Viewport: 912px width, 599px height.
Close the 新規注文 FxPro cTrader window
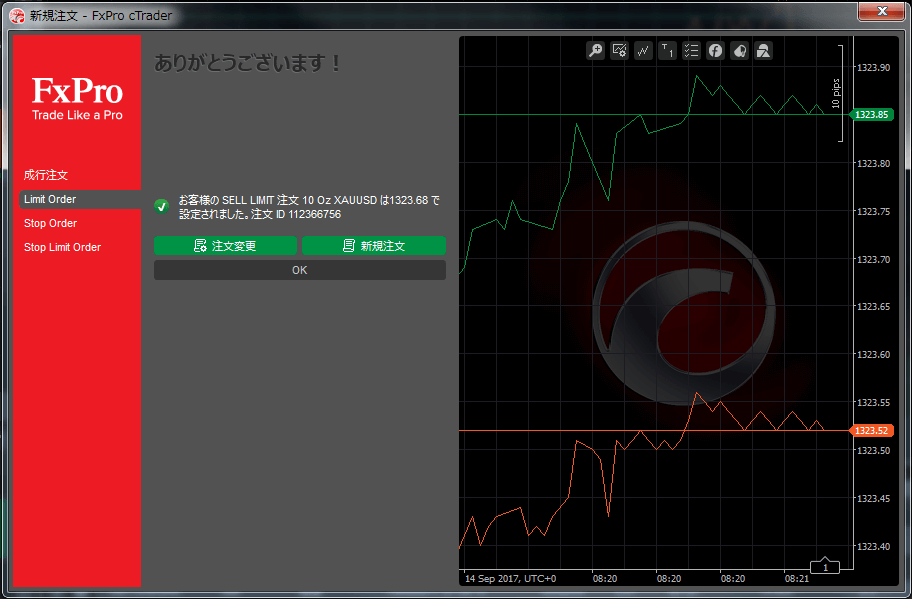pyautogui.click(x=882, y=10)
